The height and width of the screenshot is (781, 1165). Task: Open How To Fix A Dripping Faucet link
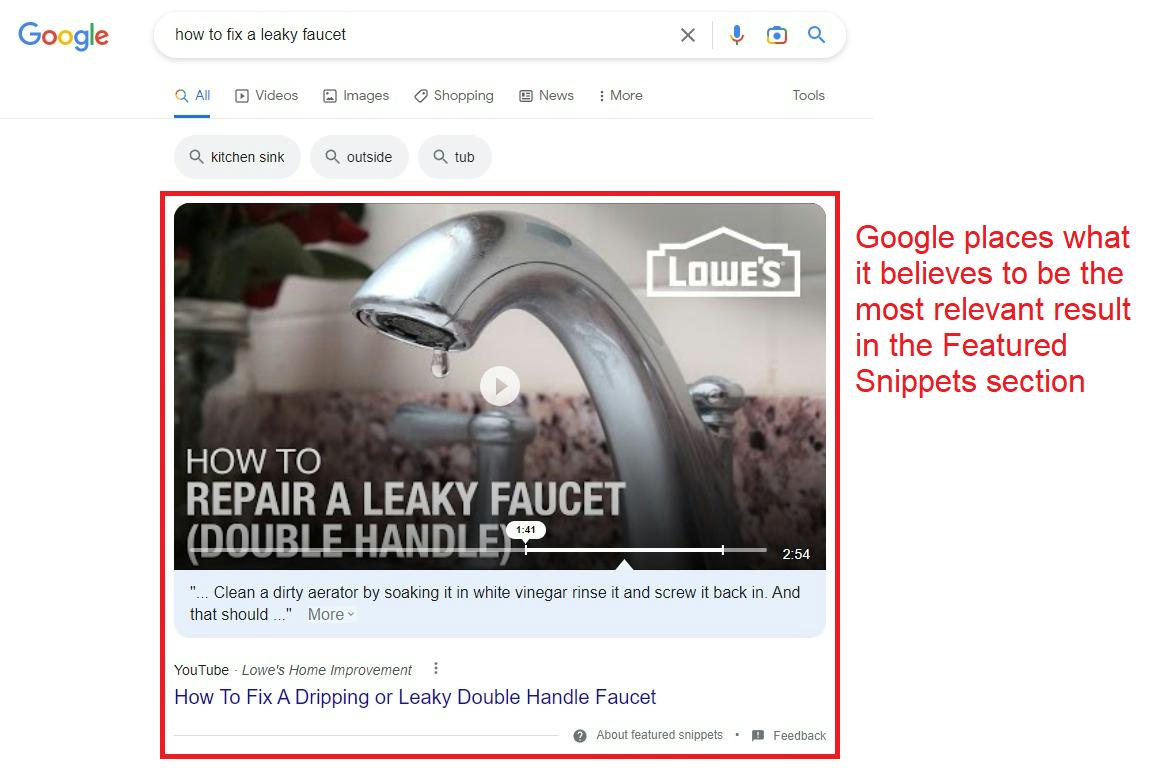tap(415, 697)
